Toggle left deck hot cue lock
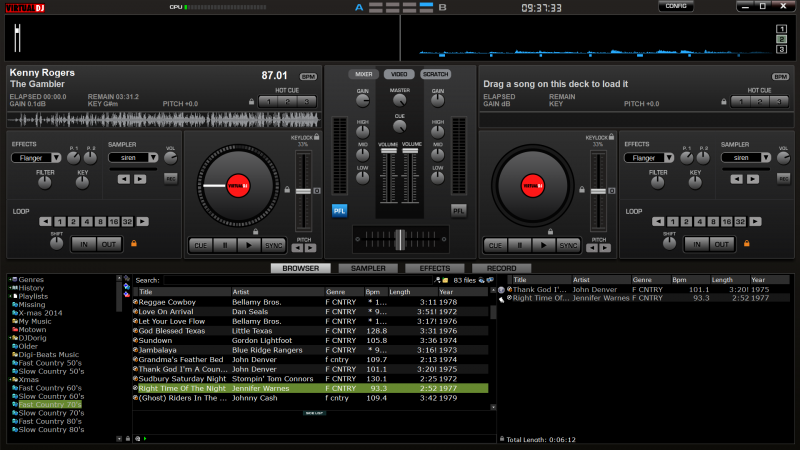This screenshot has width=800, height=450. tap(252, 102)
